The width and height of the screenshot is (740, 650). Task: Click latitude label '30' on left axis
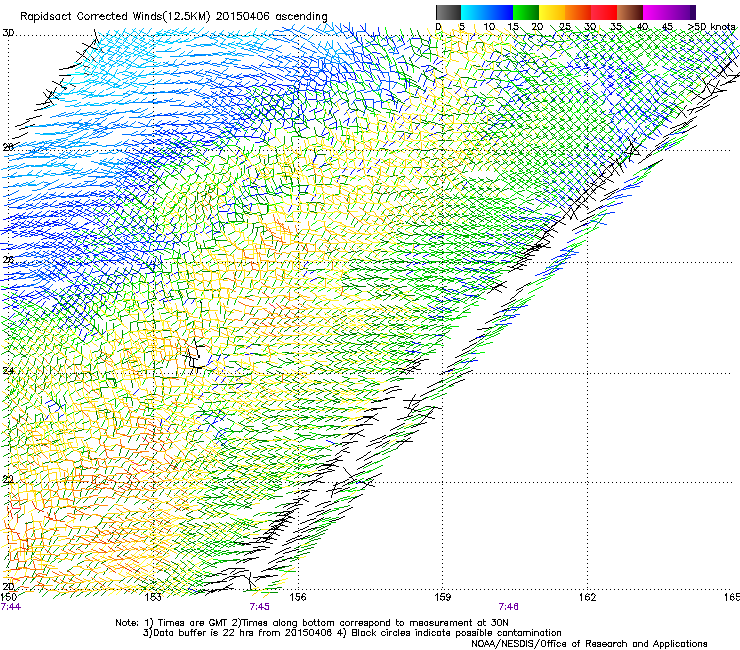pyautogui.click(x=8, y=33)
